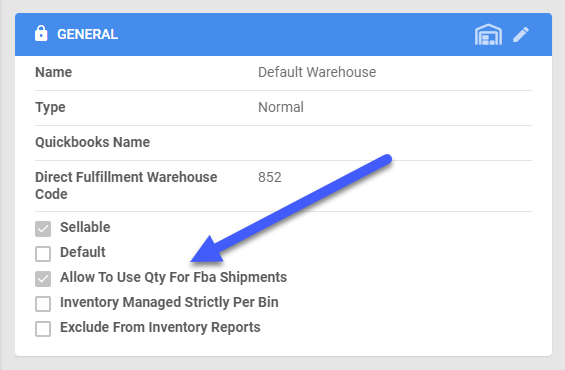Toggle the Sellable checkbox
This screenshot has width=565, height=370.
[43, 229]
